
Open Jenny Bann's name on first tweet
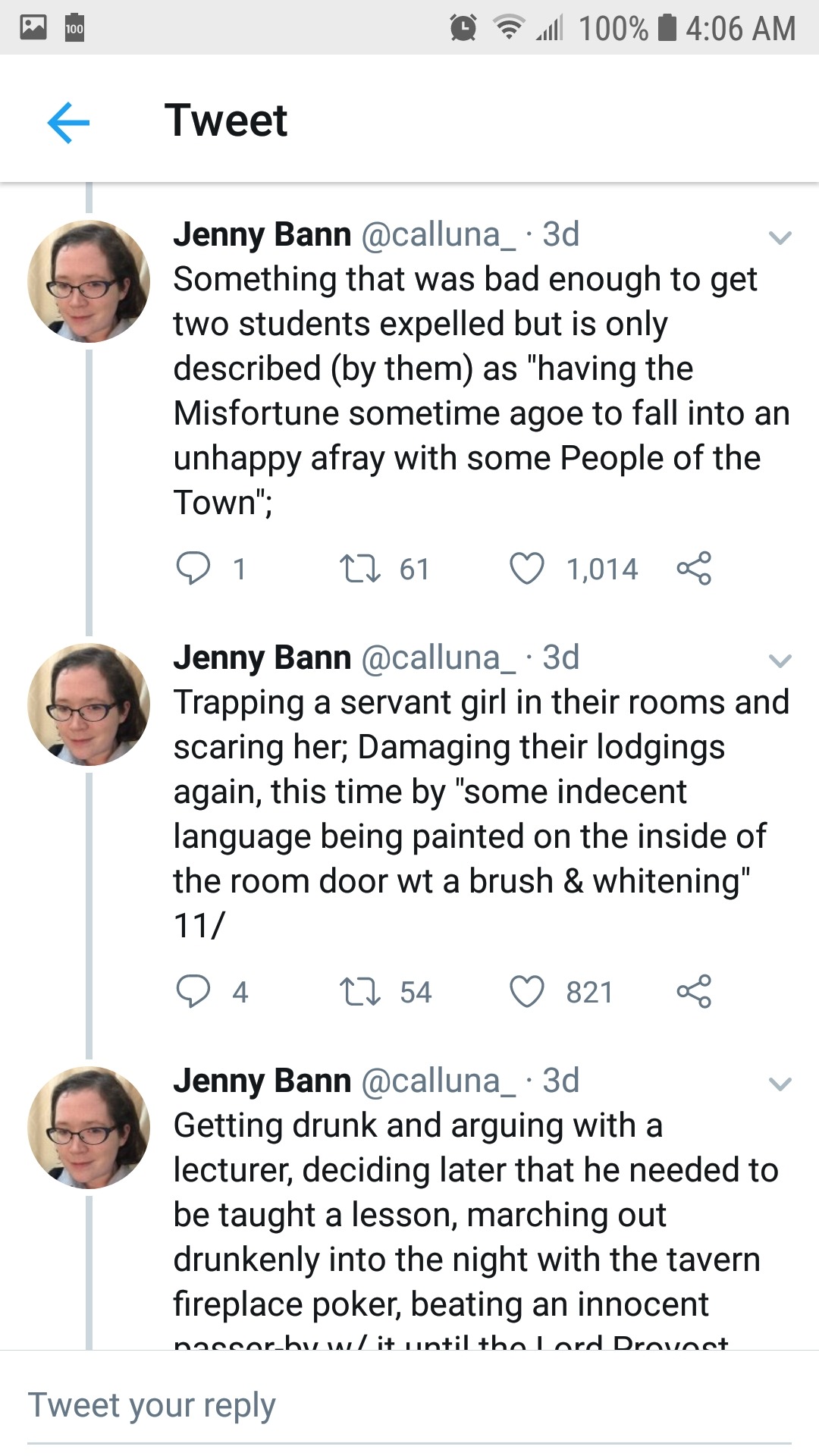(x=262, y=234)
